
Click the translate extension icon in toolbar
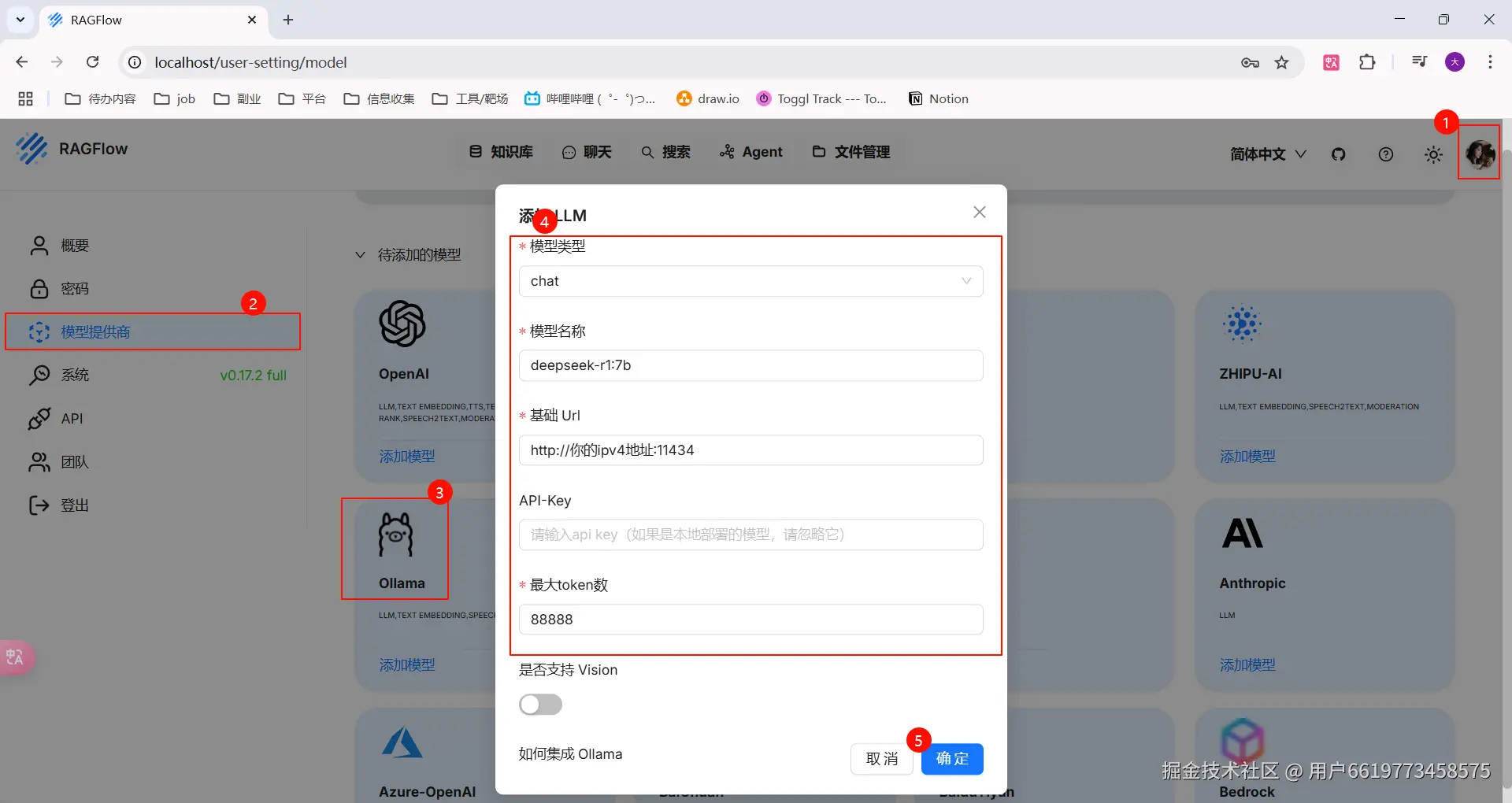tap(1332, 62)
